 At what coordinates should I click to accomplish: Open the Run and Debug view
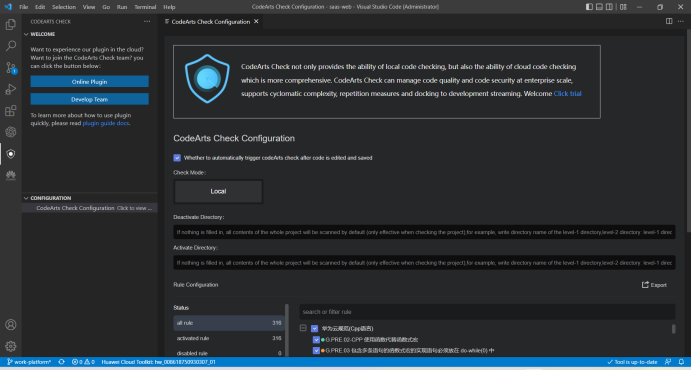(11, 89)
